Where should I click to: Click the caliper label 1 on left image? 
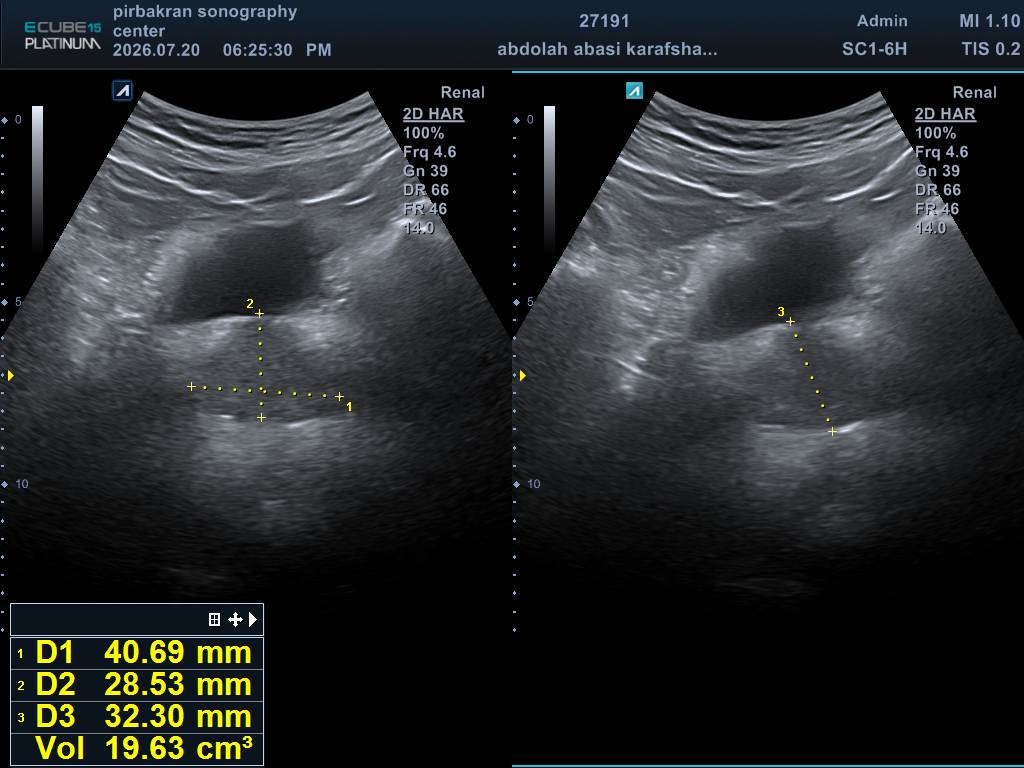coord(349,407)
